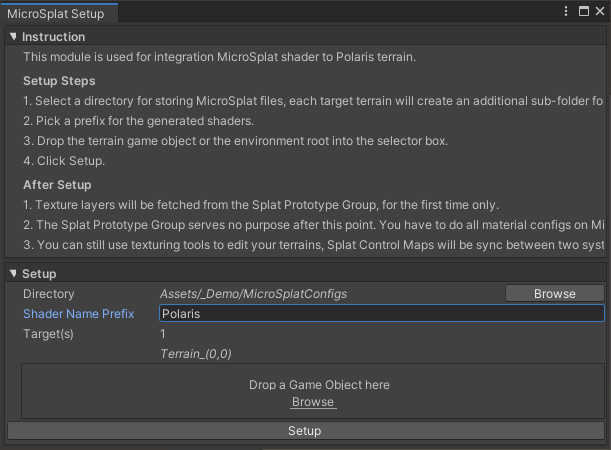This screenshot has height=450, width=611.
Task: Click the Assets/_Demo/MicroSplatConfigs directory path
Action: 253,294
